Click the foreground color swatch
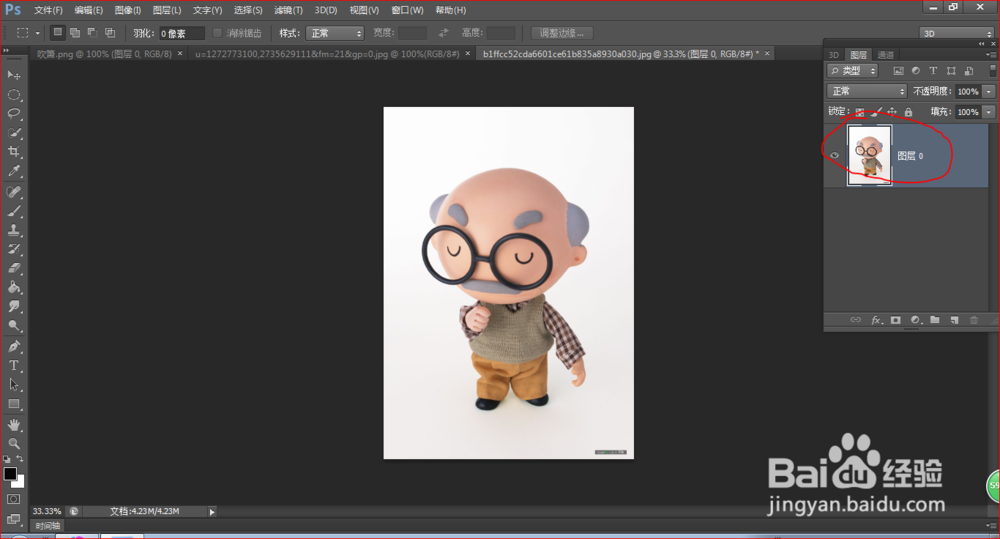The image size is (1000, 539). [x=10, y=474]
